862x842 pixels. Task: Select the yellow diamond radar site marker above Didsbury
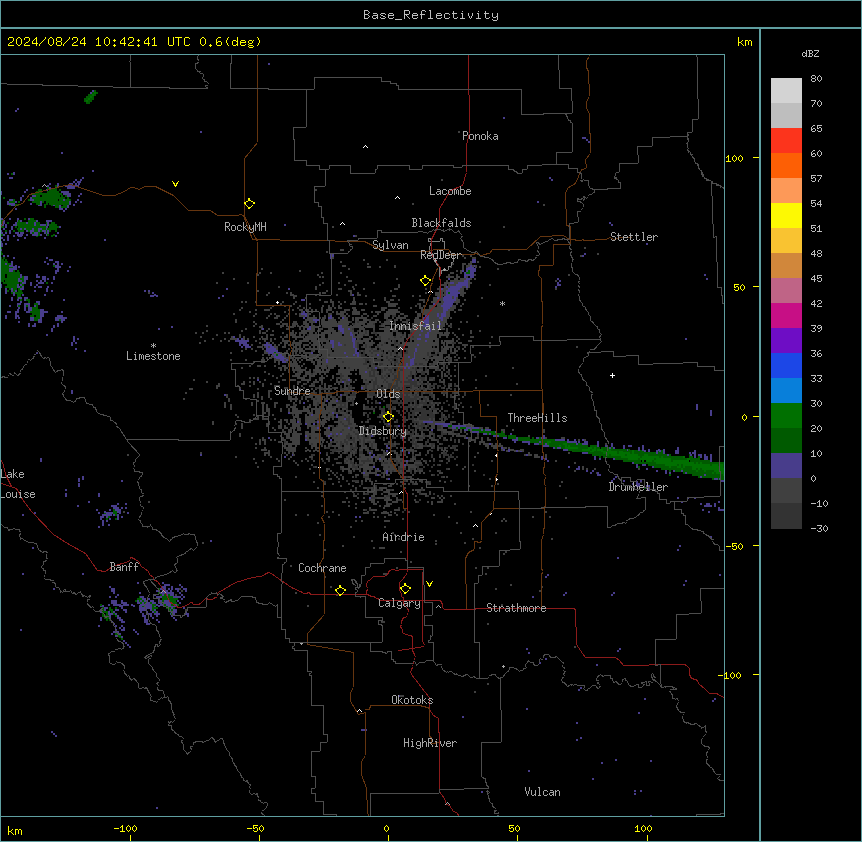tap(388, 417)
